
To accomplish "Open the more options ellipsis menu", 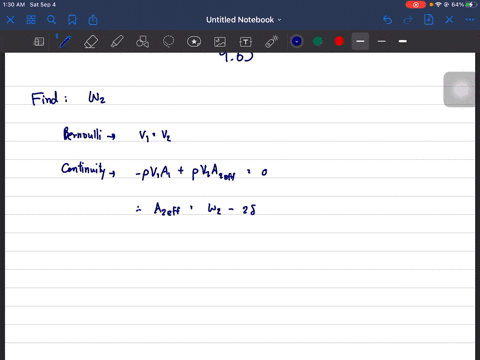I will (x=470, y=20).
